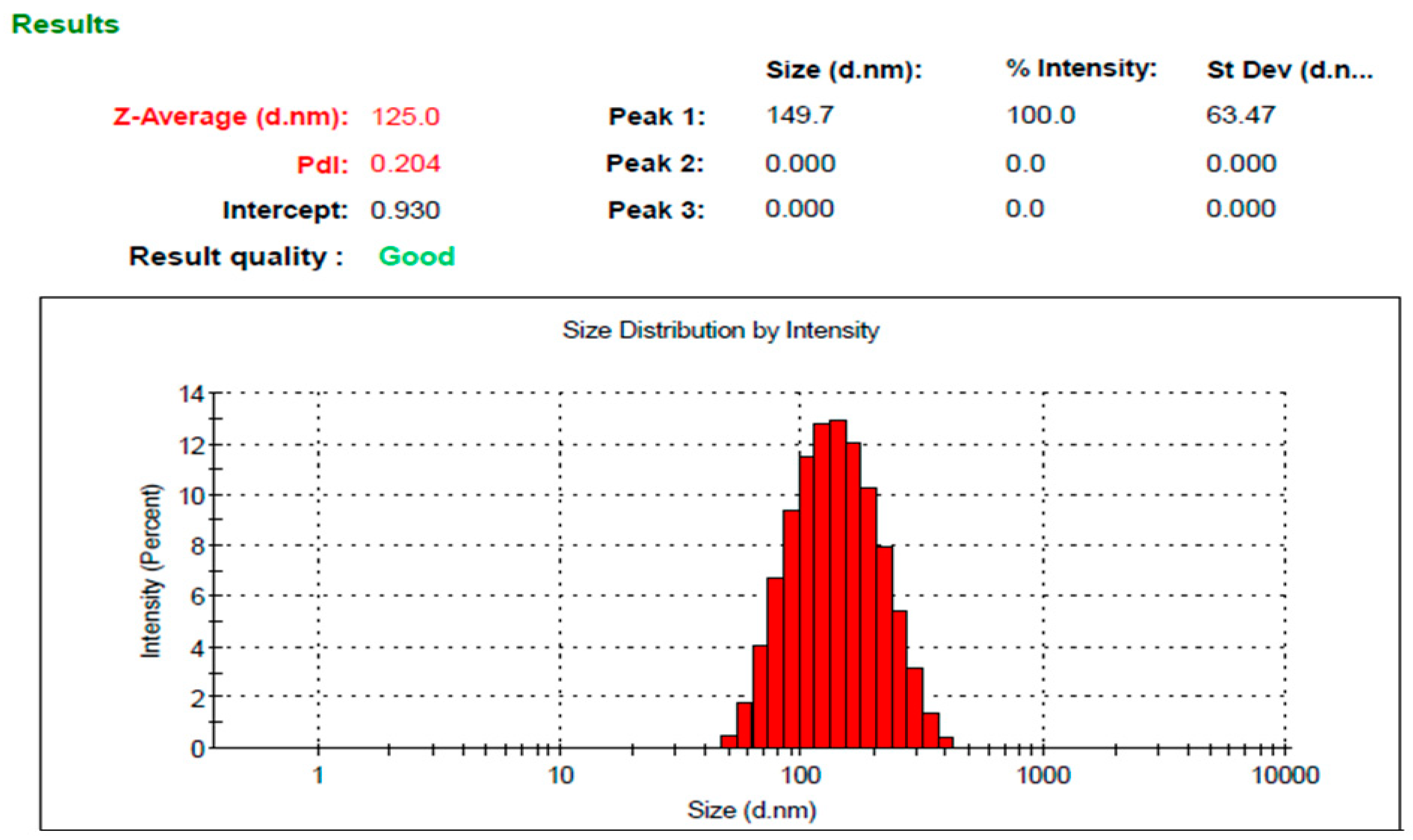Click the Size (d.nm) x-axis label
This screenshot has height=840, width=1413.
tap(751, 810)
